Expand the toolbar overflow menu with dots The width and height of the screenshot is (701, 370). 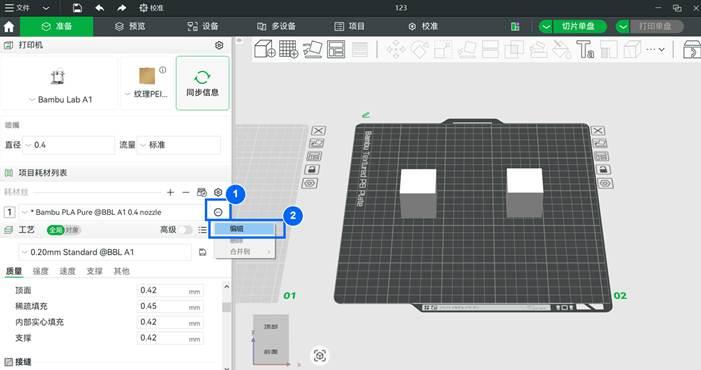click(655, 49)
